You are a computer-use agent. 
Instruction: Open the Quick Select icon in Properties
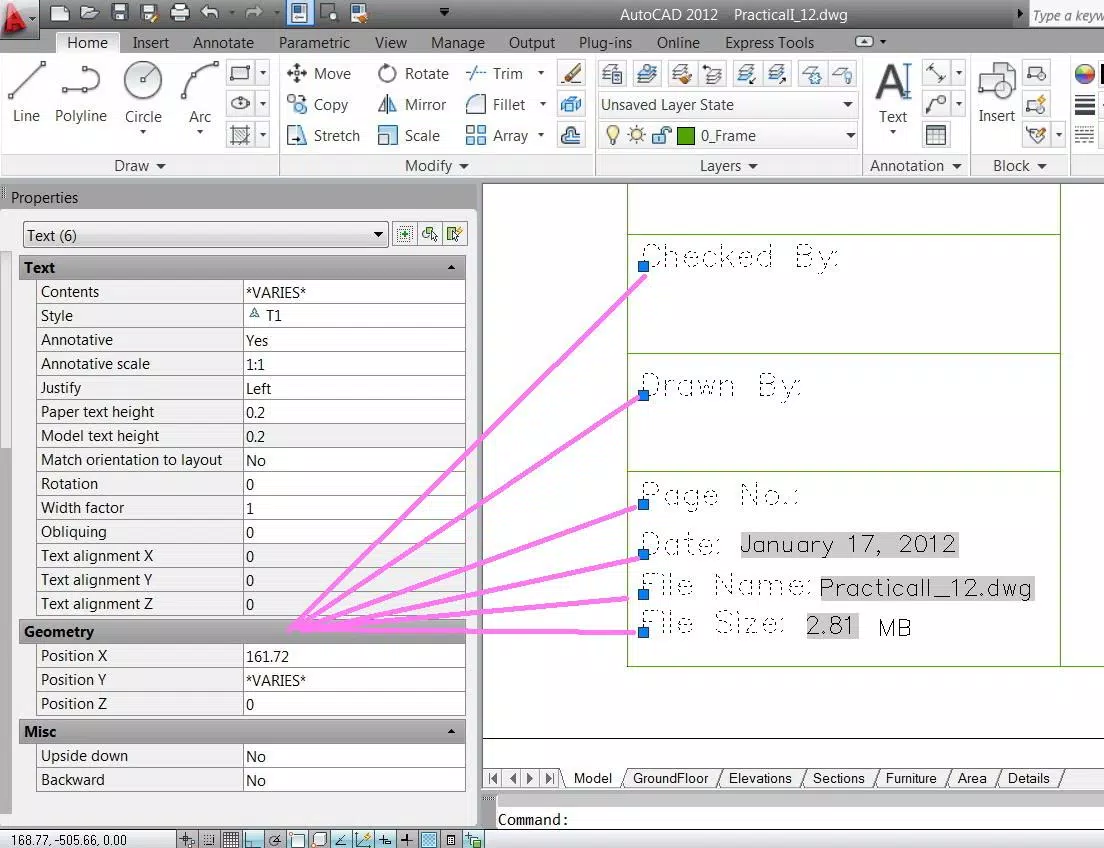[454, 235]
